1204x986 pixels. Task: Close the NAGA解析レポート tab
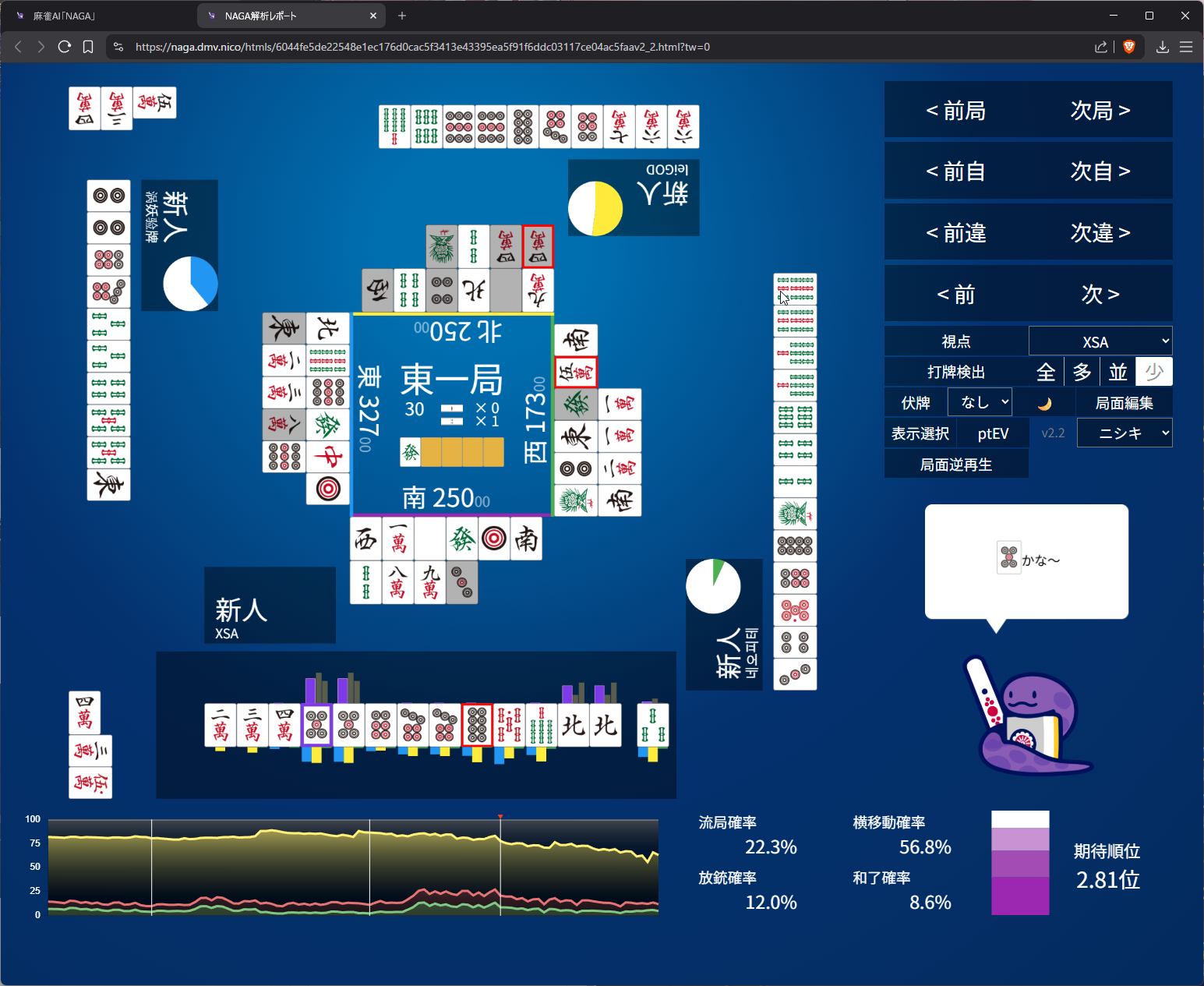pyautogui.click(x=373, y=16)
